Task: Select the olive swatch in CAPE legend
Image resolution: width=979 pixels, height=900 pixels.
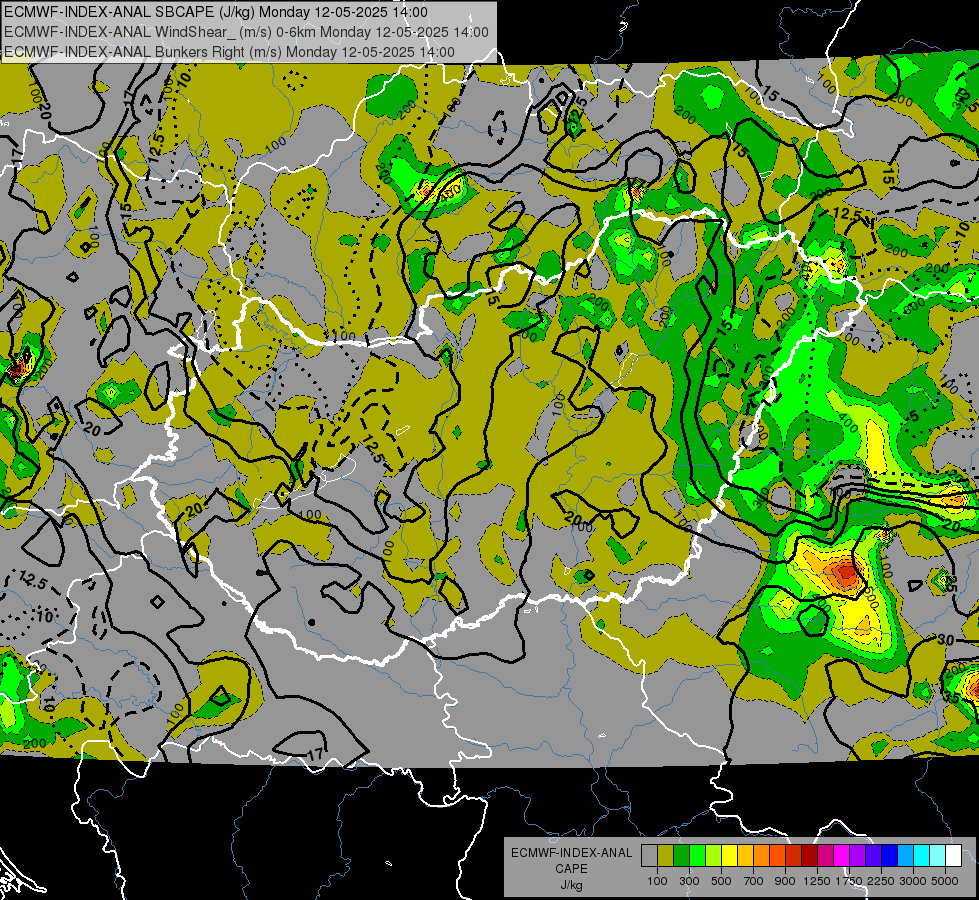Action: click(x=666, y=855)
